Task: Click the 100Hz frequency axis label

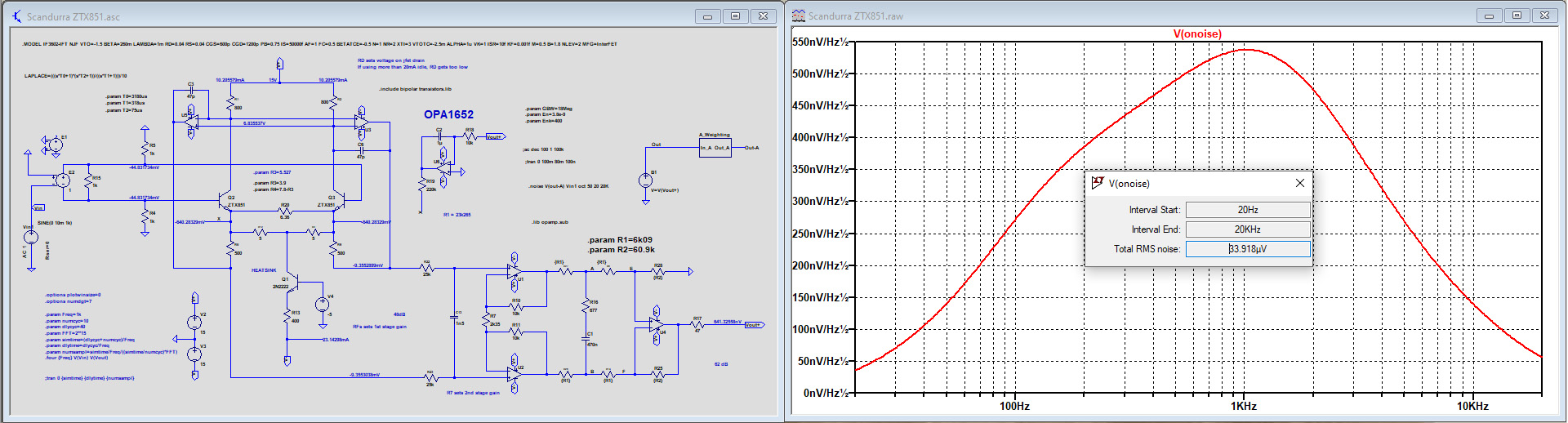Action: coord(1014,406)
